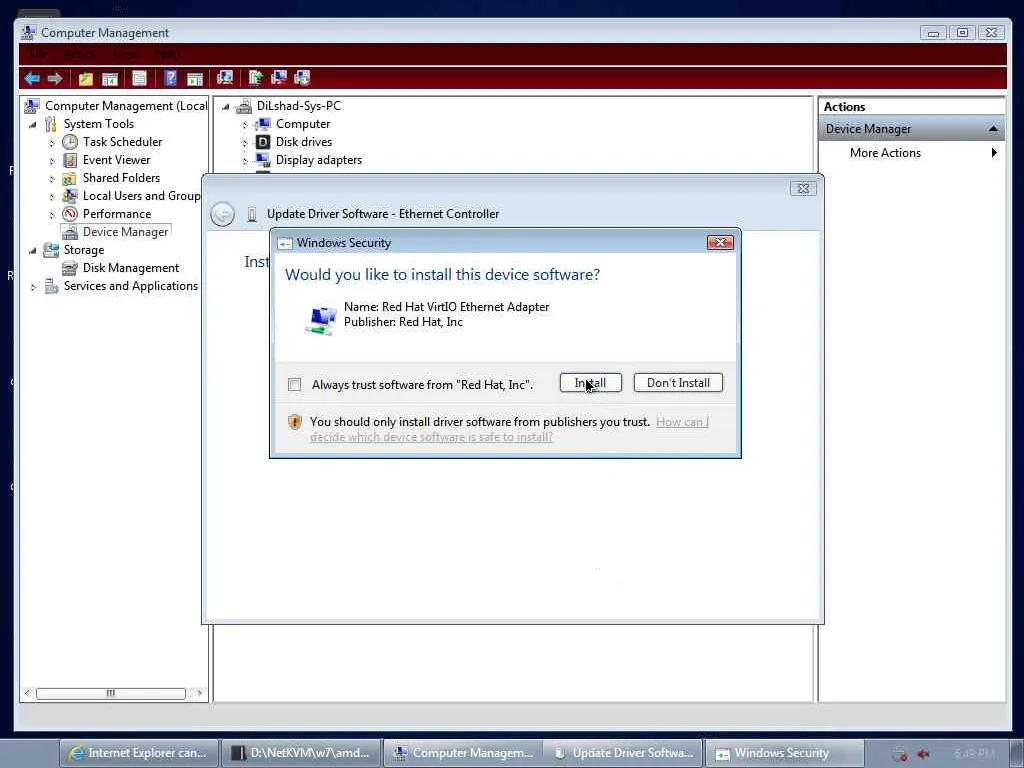The width and height of the screenshot is (1024, 768).
Task: Click the network tray icon in taskbar
Action: 900,754
